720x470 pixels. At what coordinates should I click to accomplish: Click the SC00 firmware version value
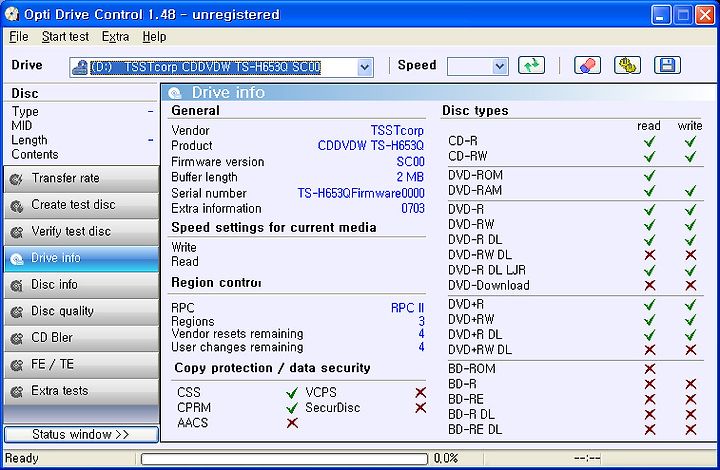pyautogui.click(x=411, y=162)
